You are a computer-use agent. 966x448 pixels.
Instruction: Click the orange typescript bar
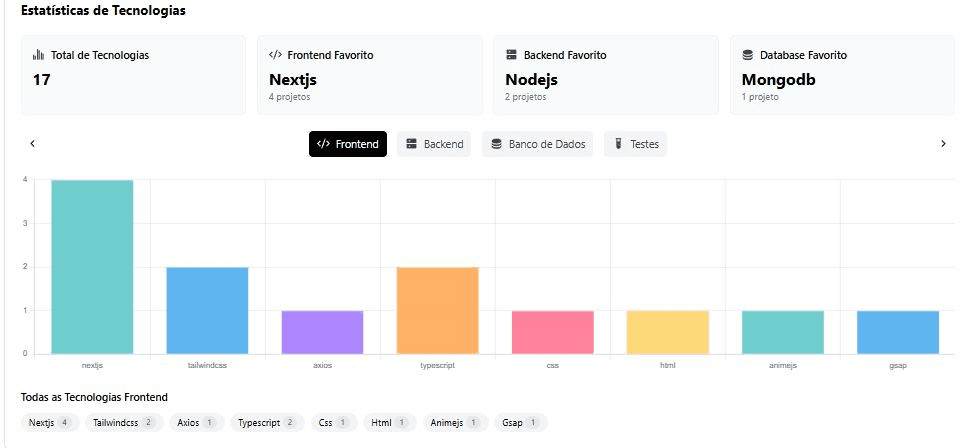(437, 310)
